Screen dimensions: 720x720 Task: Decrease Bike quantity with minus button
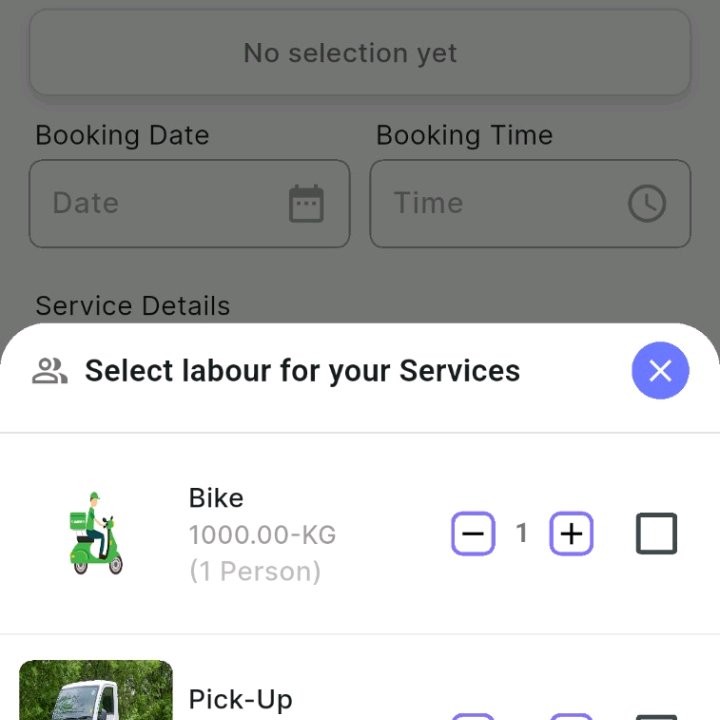473,534
